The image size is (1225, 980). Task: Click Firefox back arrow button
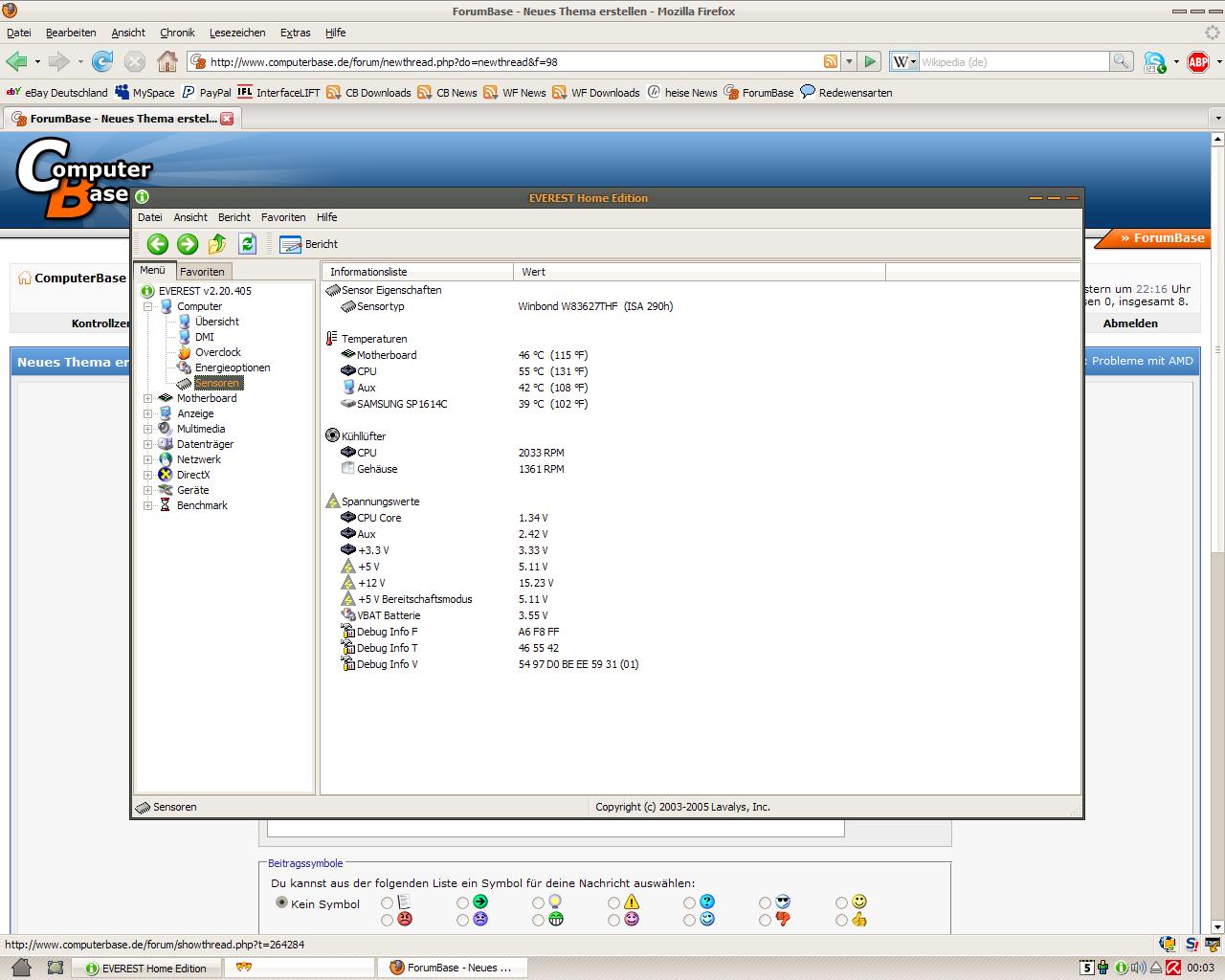click(16, 61)
